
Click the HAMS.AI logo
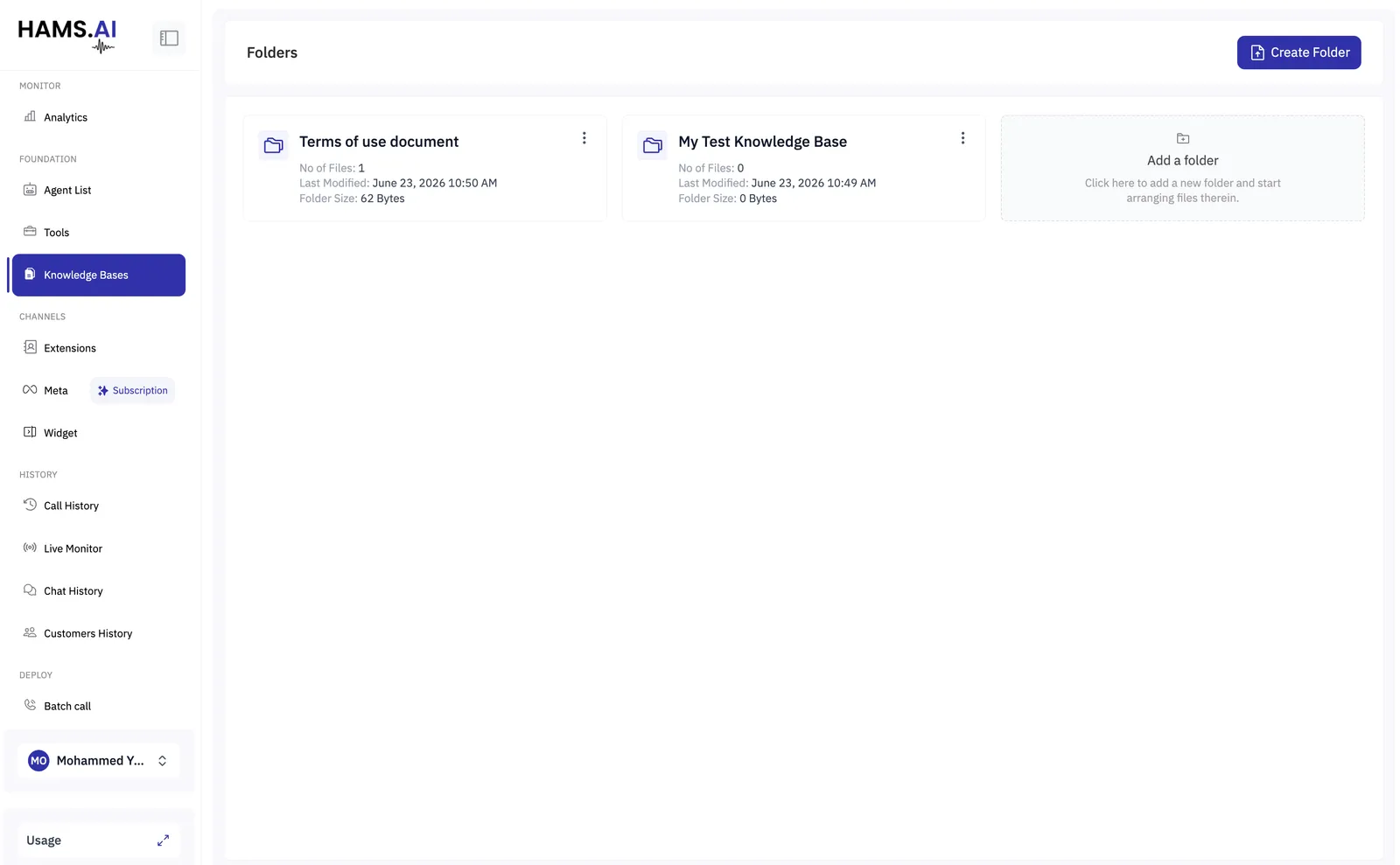(x=67, y=35)
